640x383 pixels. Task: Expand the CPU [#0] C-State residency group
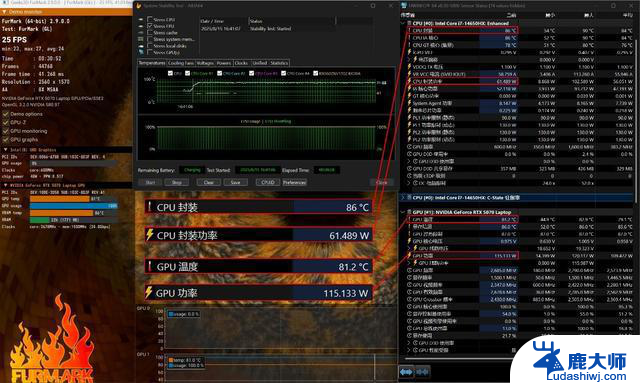click(403, 198)
